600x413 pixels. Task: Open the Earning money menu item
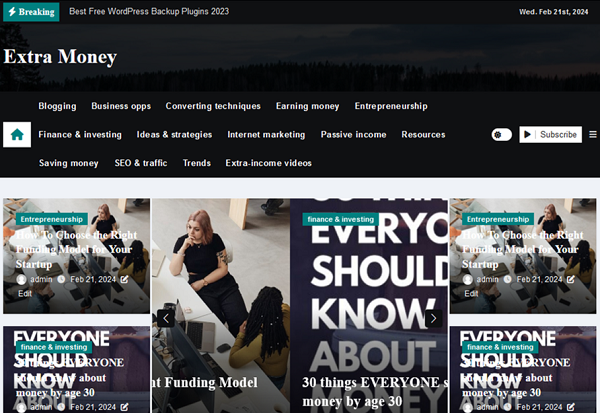307,106
